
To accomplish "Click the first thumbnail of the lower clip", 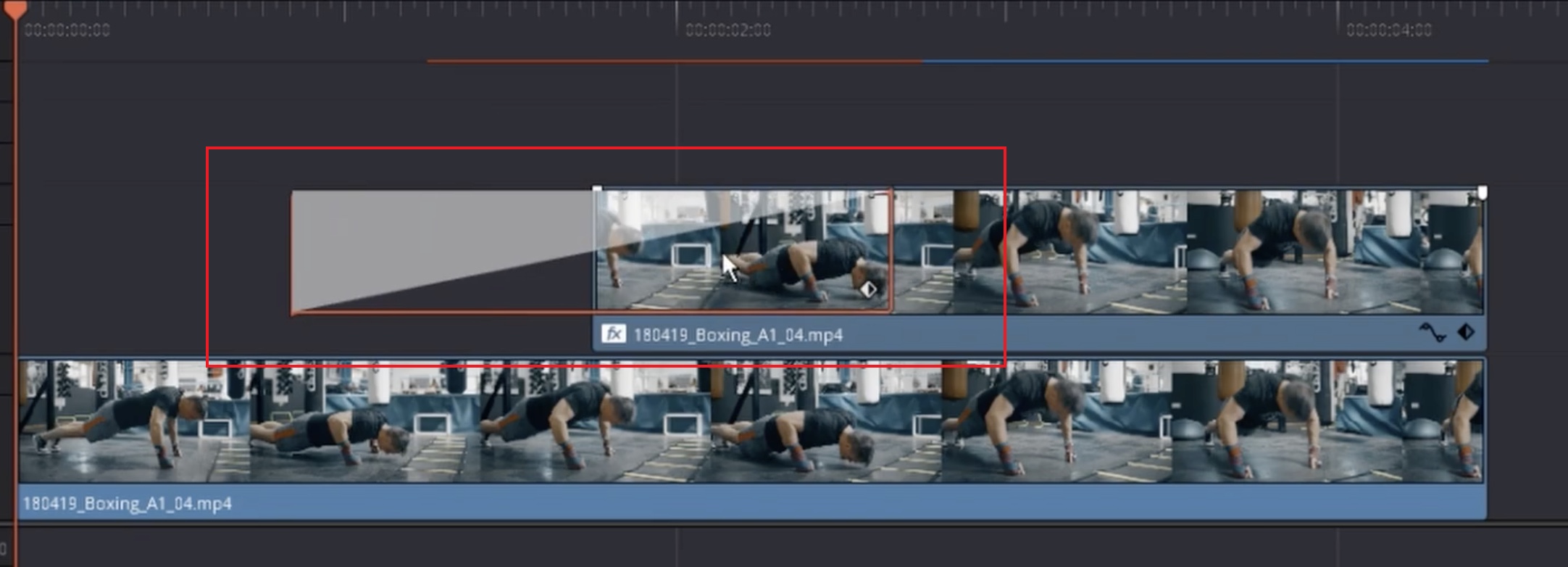I will (134, 422).
